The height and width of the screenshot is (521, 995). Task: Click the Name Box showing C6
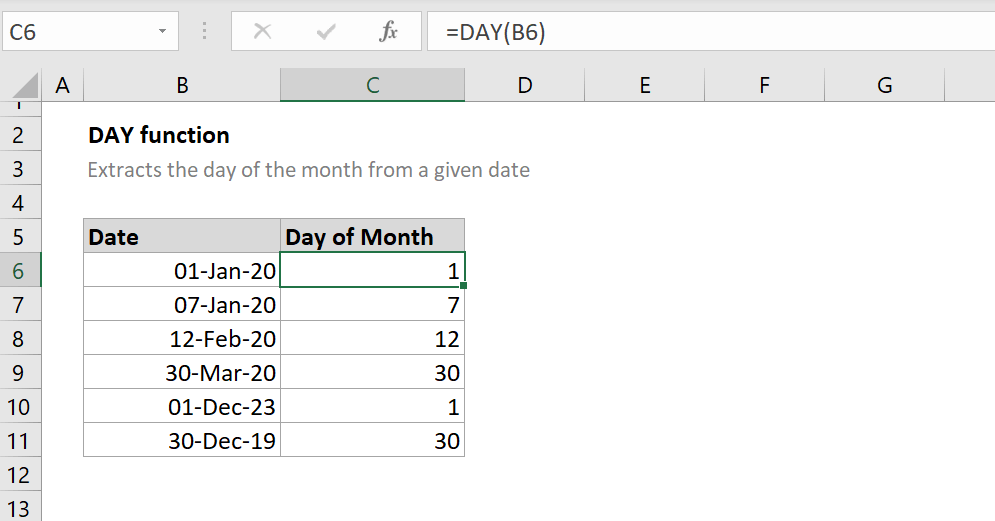(x=90, y=31)
